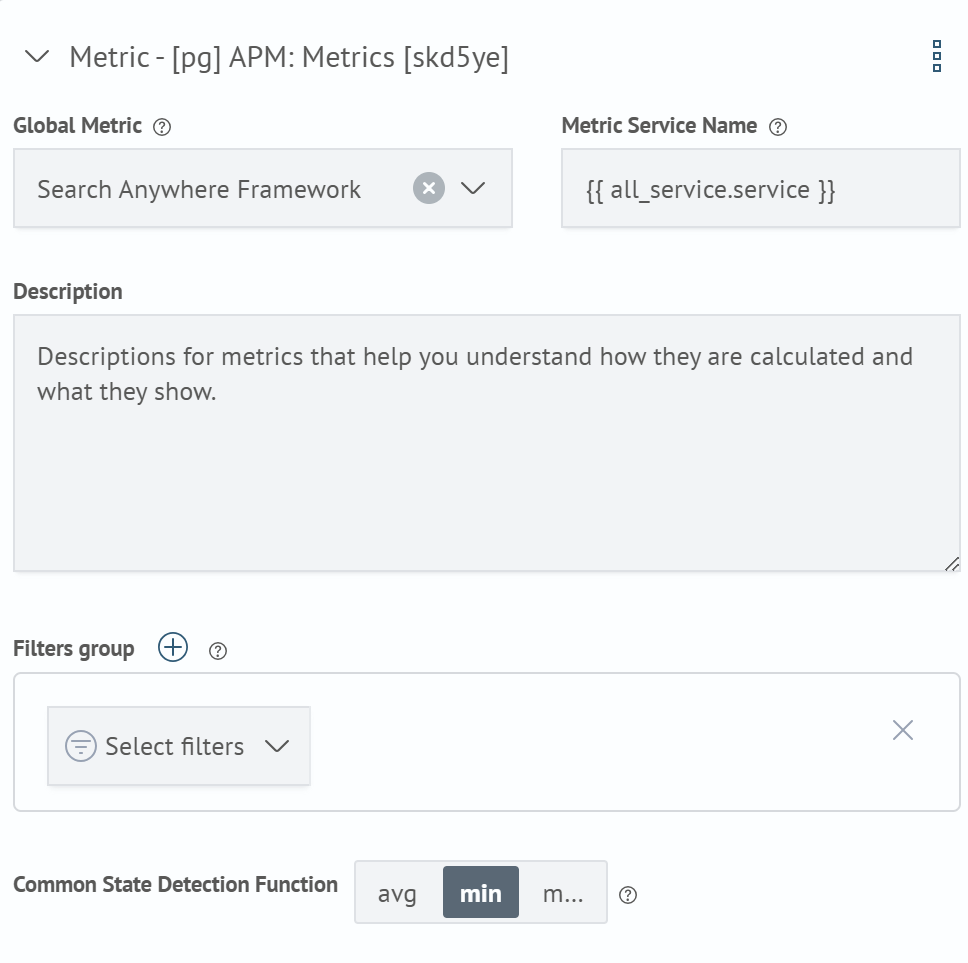Viewport: 968px width, 963px height.
Task: Select min detection function
Action: pyautogui.click(x=481, y=893)
